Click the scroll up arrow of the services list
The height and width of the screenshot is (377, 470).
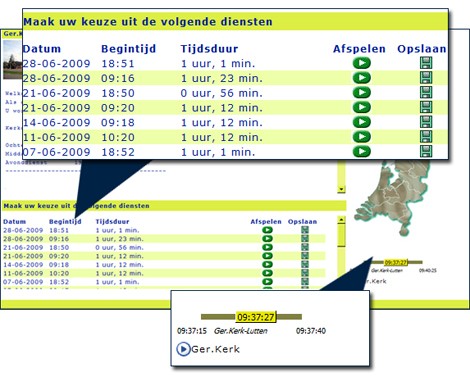tap(341, 220)
